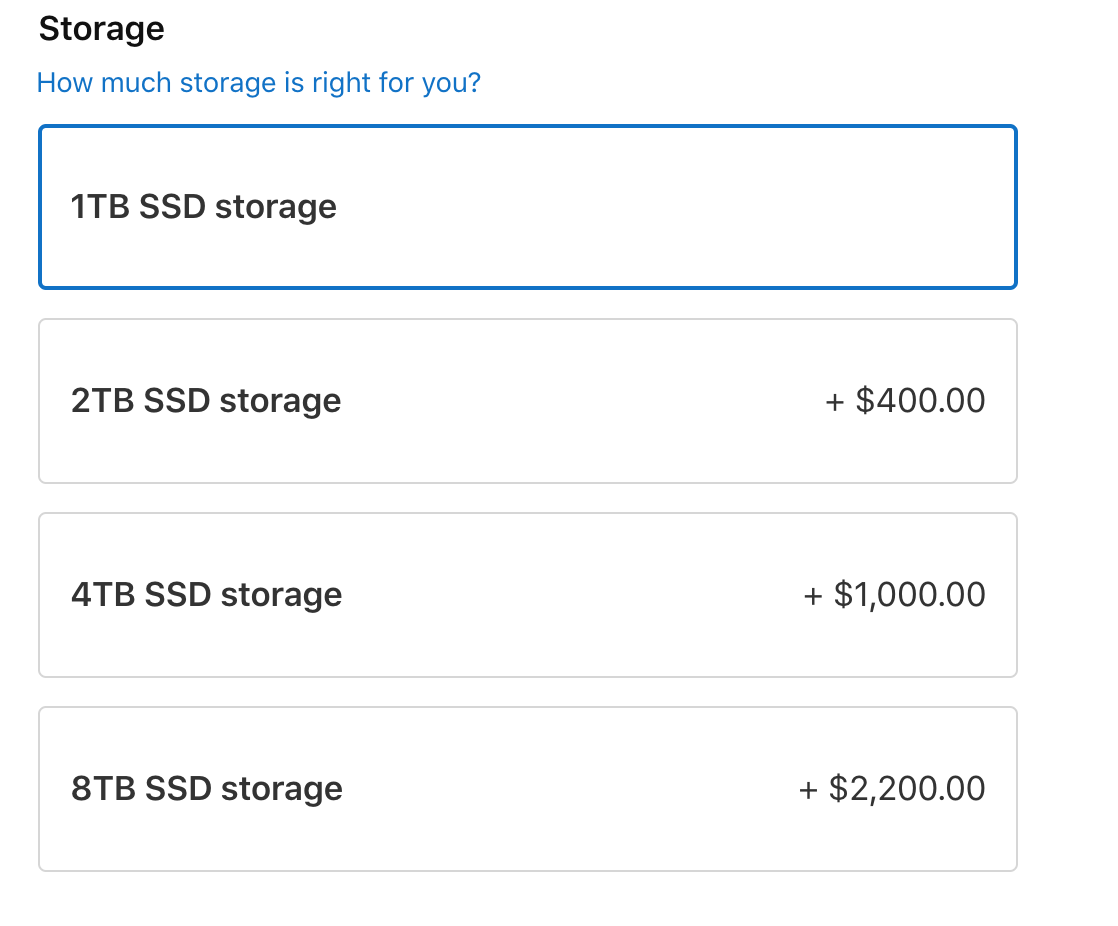Click the + $1,000.00 price
This screenshot has width=1118, height=926.
click(894, 595)
